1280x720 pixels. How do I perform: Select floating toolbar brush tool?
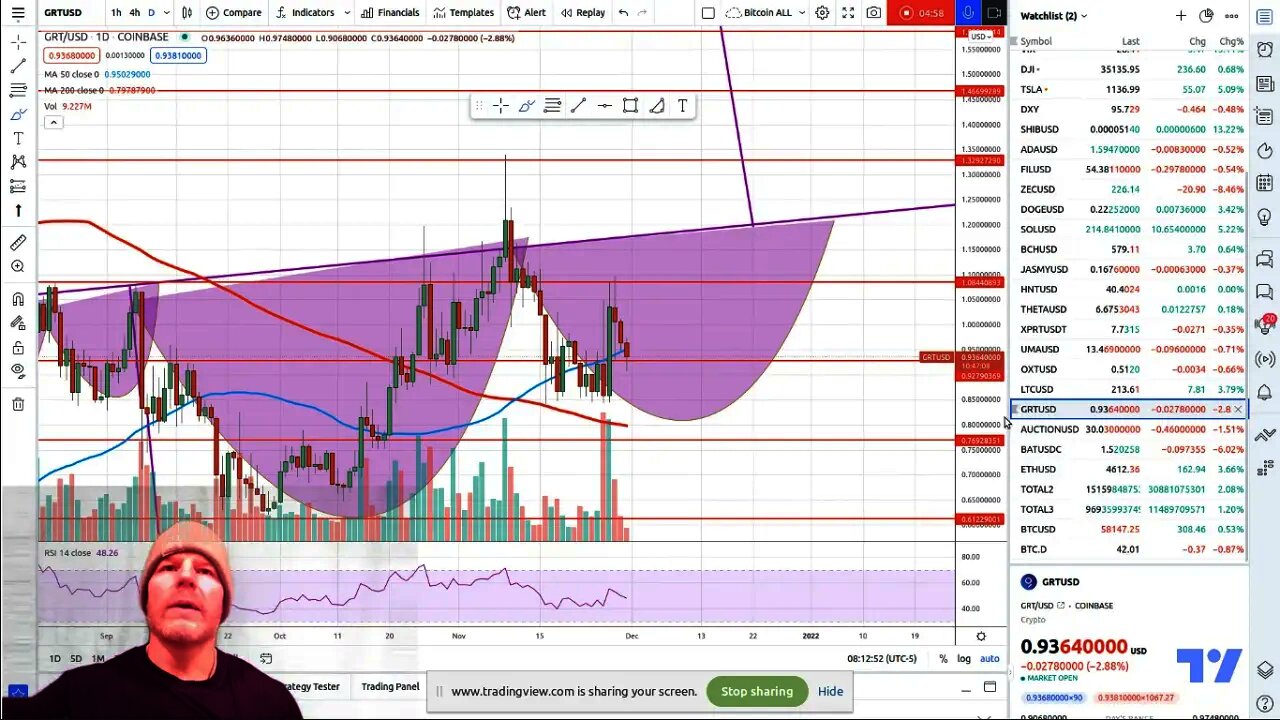click(x=526, y=106)
